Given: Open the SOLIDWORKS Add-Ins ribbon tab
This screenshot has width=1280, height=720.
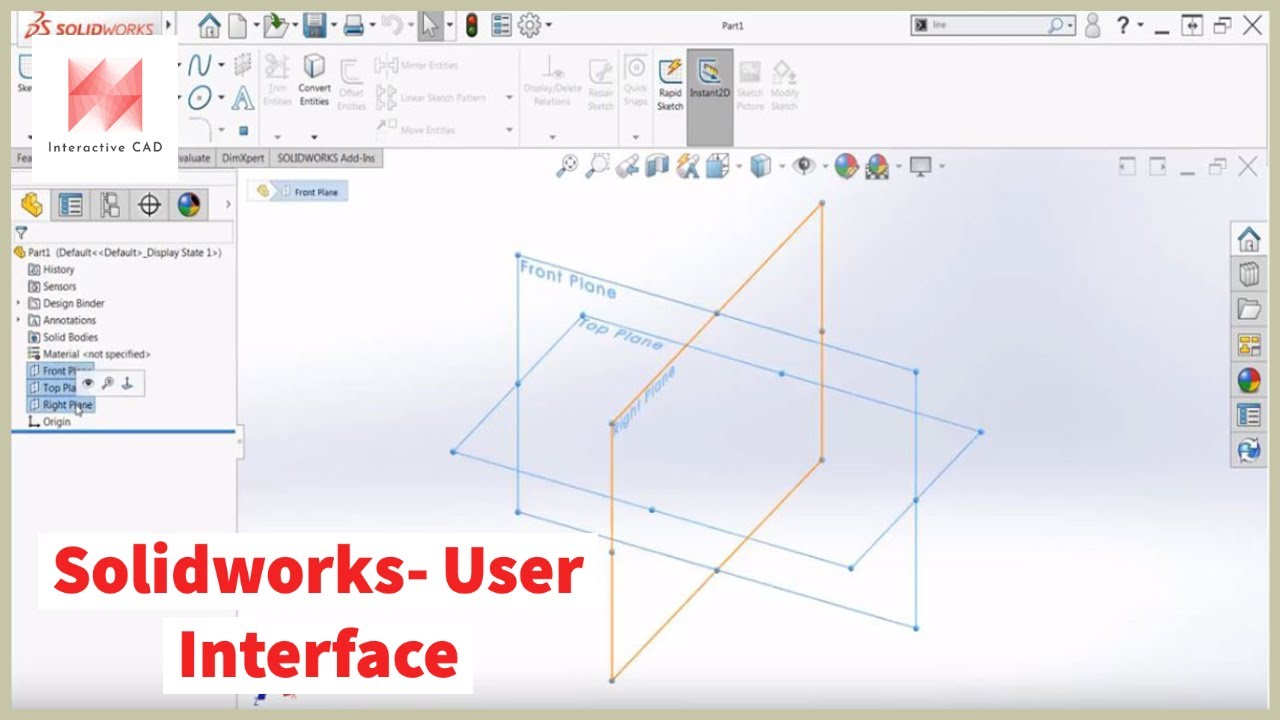Looking at the screenshot, I should pos(326,158).
